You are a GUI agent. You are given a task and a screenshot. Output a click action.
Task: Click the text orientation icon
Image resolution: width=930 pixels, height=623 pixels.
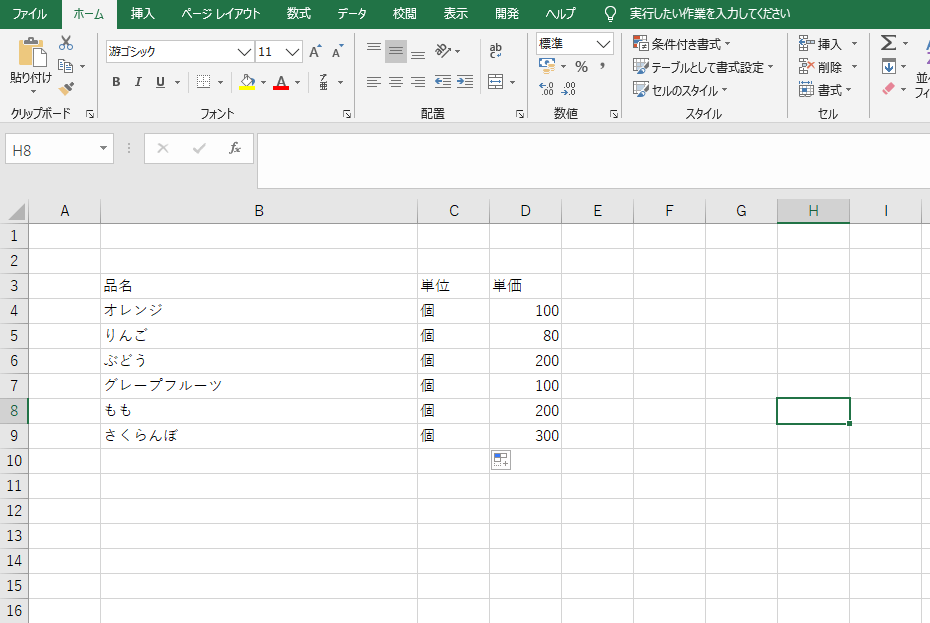pos(443,51)
